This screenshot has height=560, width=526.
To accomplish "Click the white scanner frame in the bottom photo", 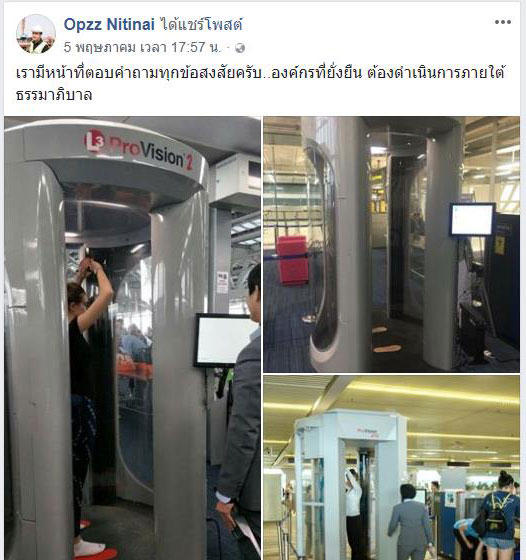I will pyautogui.click(x=350, y=484).
